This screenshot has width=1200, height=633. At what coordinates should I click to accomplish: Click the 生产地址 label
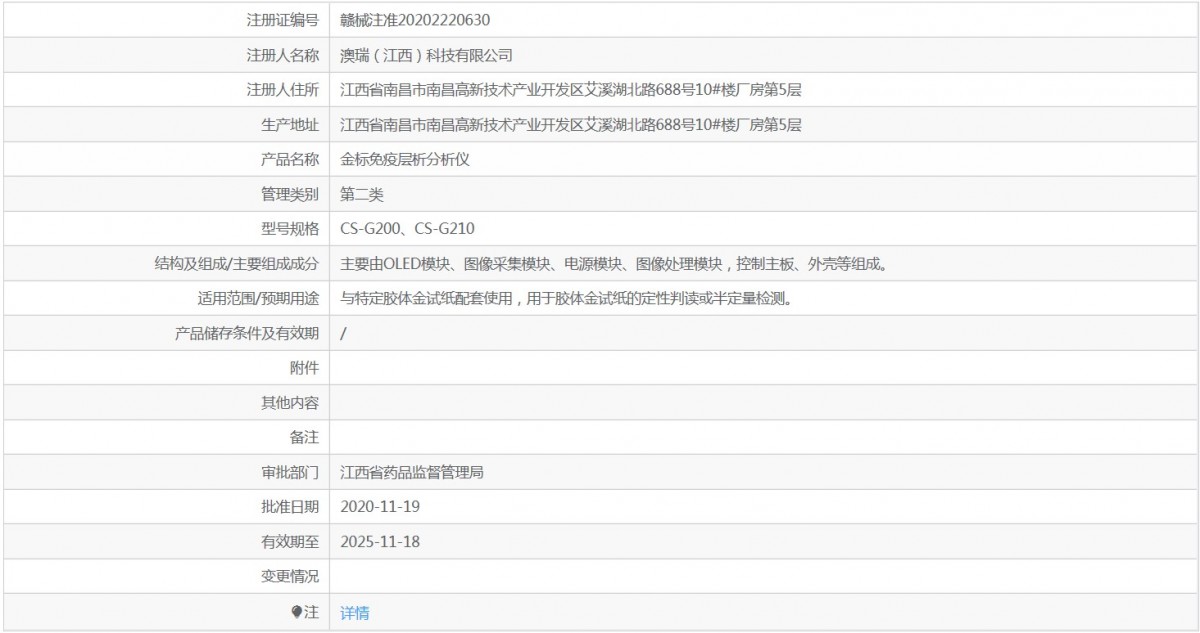[290, 125]
